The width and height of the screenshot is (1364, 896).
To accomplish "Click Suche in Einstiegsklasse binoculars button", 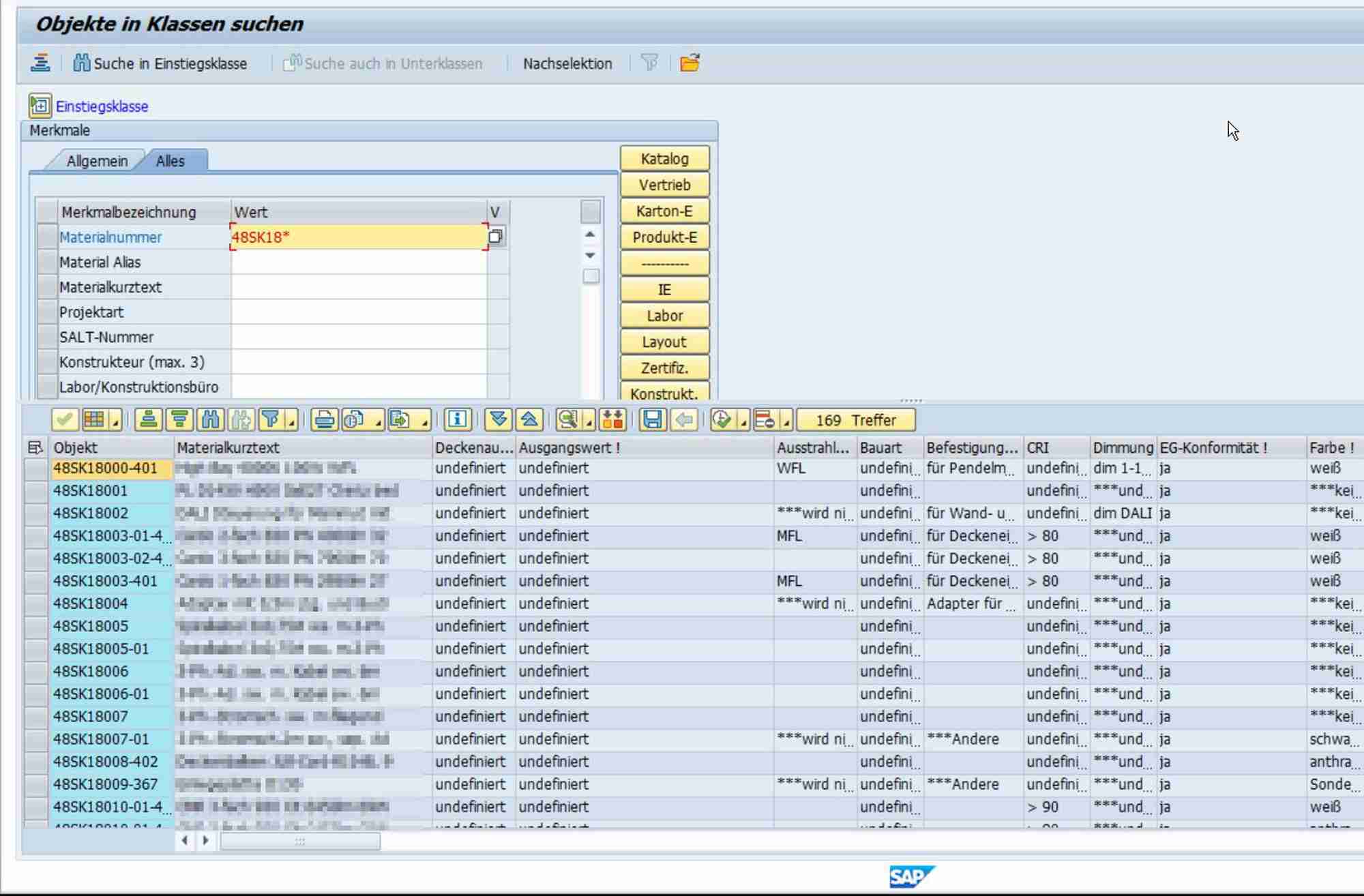I will (x=160, y=63).
